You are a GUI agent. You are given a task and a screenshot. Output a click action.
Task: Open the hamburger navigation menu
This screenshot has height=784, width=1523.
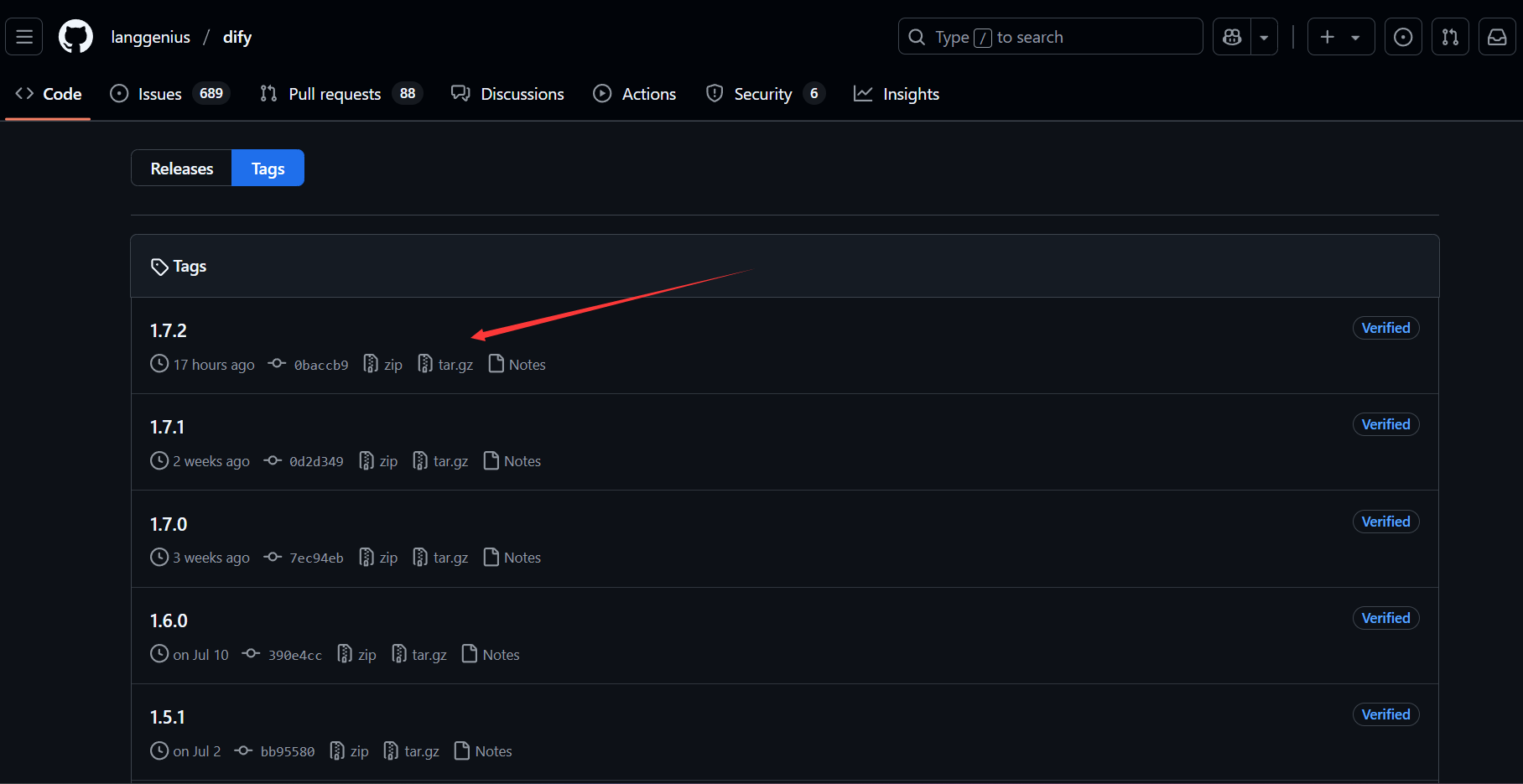[x=24, y=37]
